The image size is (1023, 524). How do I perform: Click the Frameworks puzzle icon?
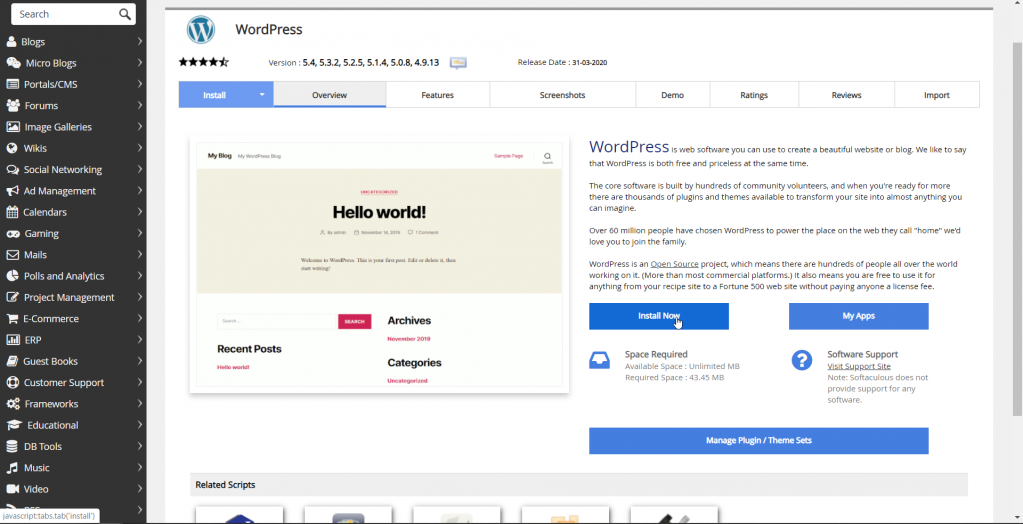[x=12, y=404]
